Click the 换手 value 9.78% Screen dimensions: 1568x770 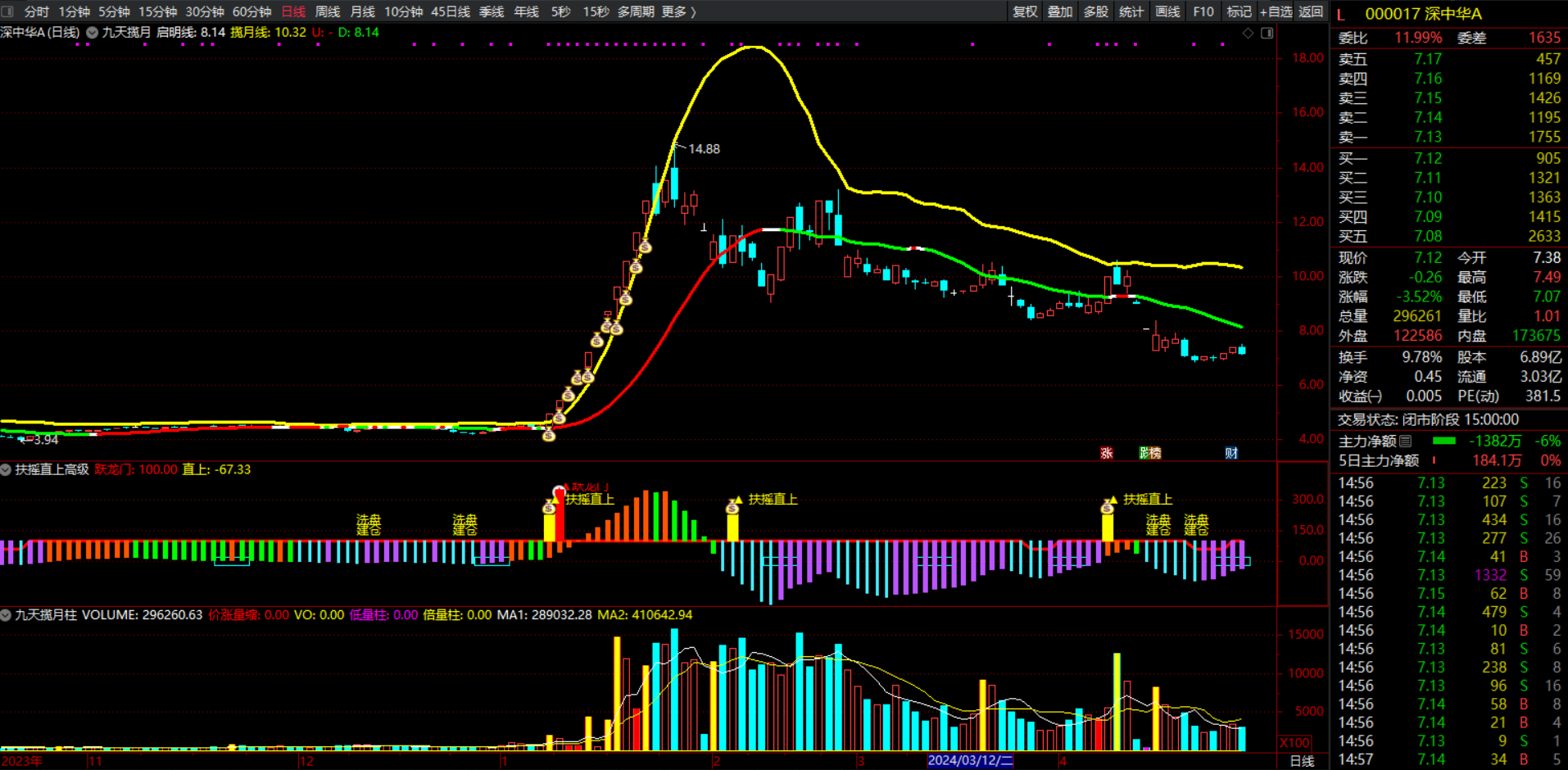click(x=1421, y=357)
